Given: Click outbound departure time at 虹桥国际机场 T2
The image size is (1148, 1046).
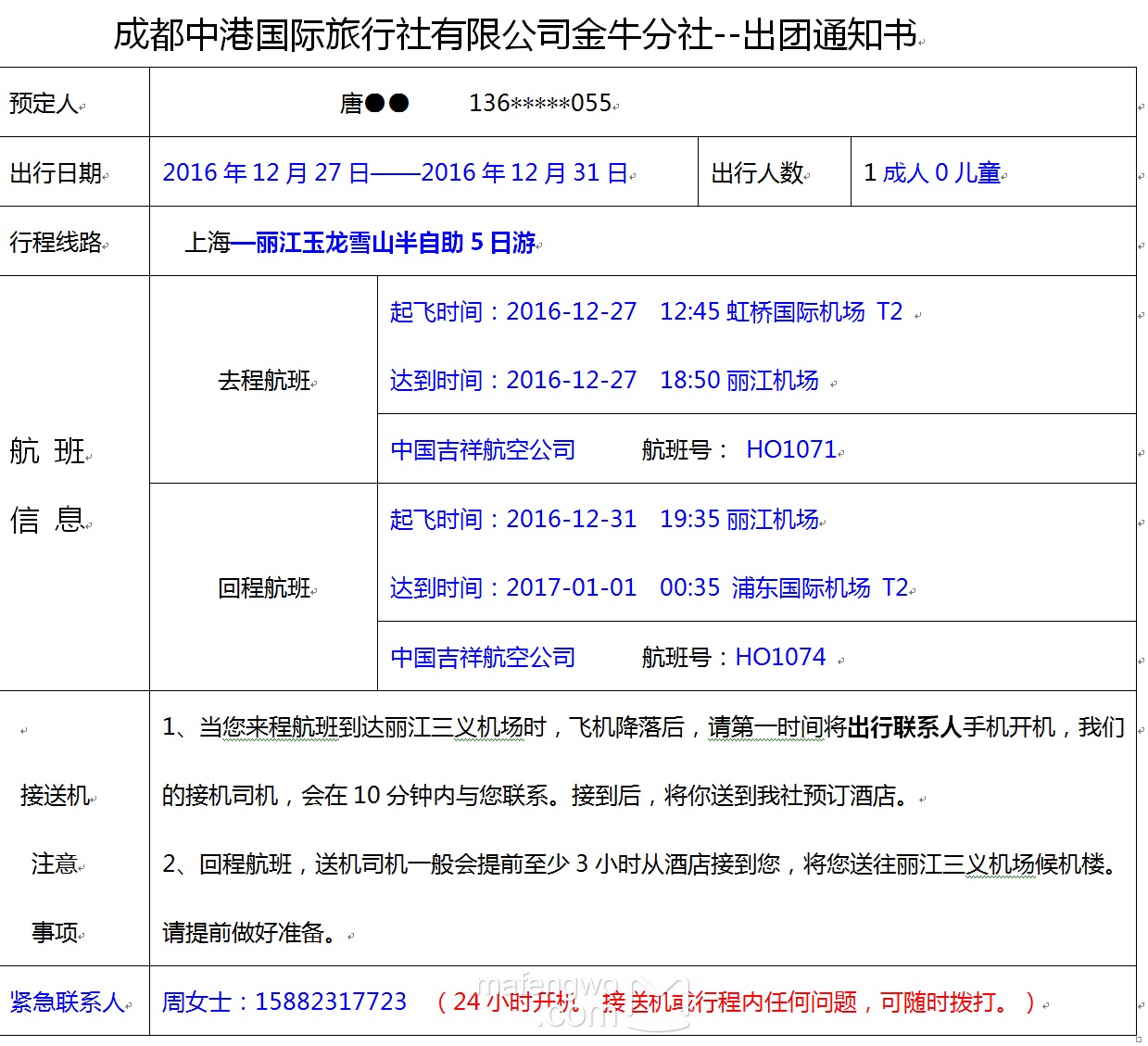Looking at the screenshot, I should coord(646,312).
